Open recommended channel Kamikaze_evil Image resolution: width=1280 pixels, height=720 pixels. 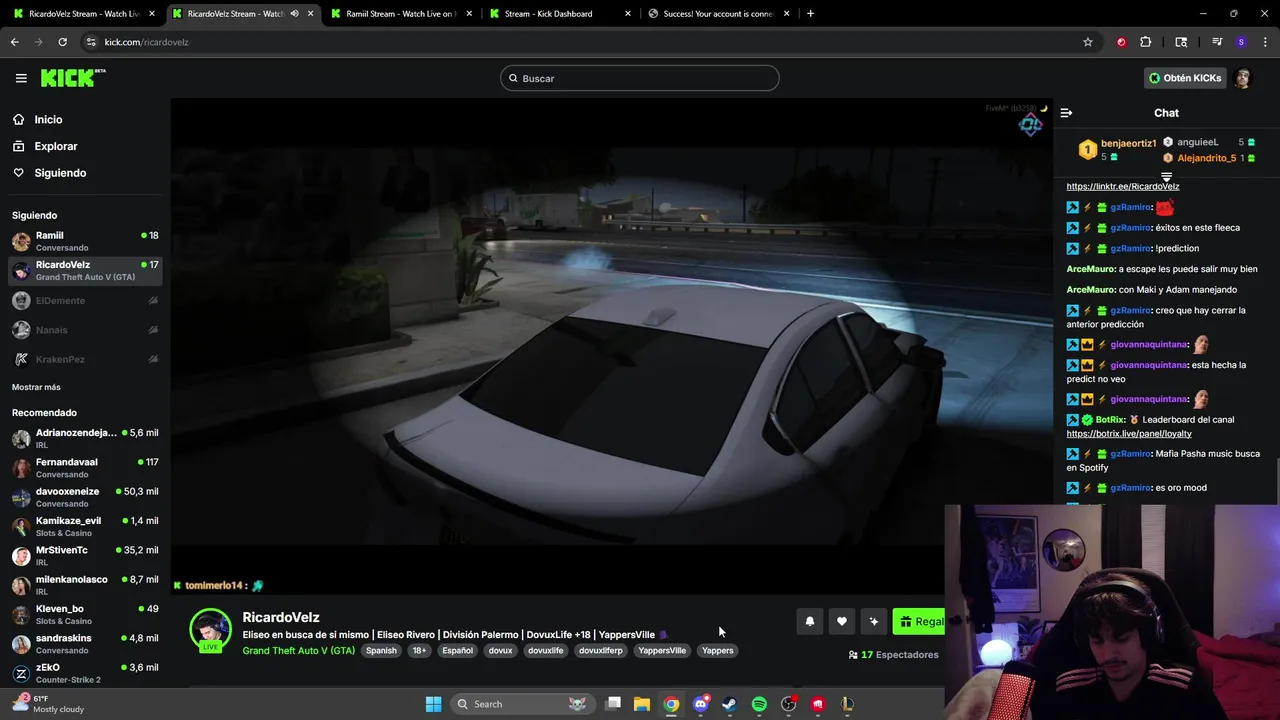click(x=85, y=526)
